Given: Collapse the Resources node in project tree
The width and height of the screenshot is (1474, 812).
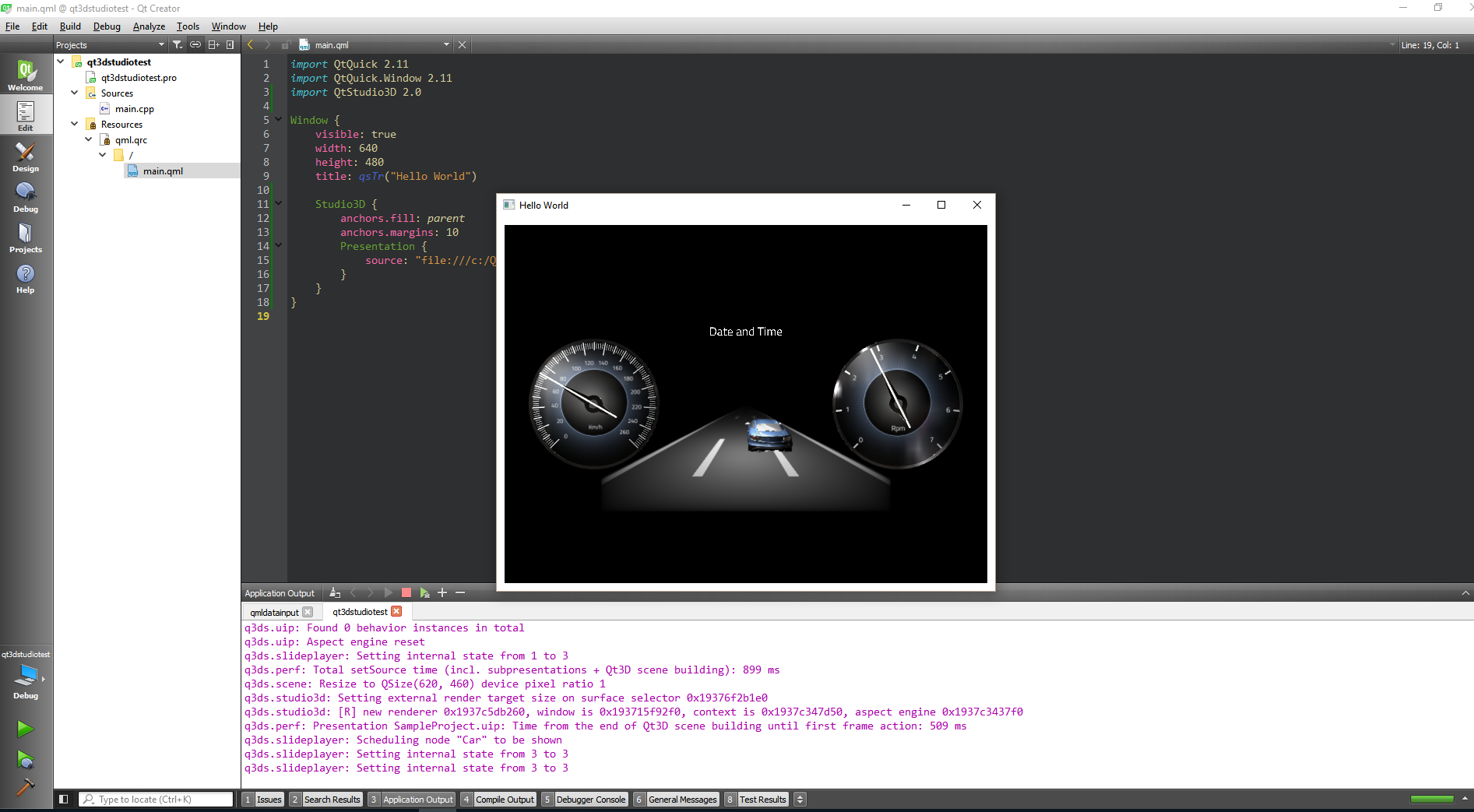Looking at the screenshot, I should tap(75, 124).
